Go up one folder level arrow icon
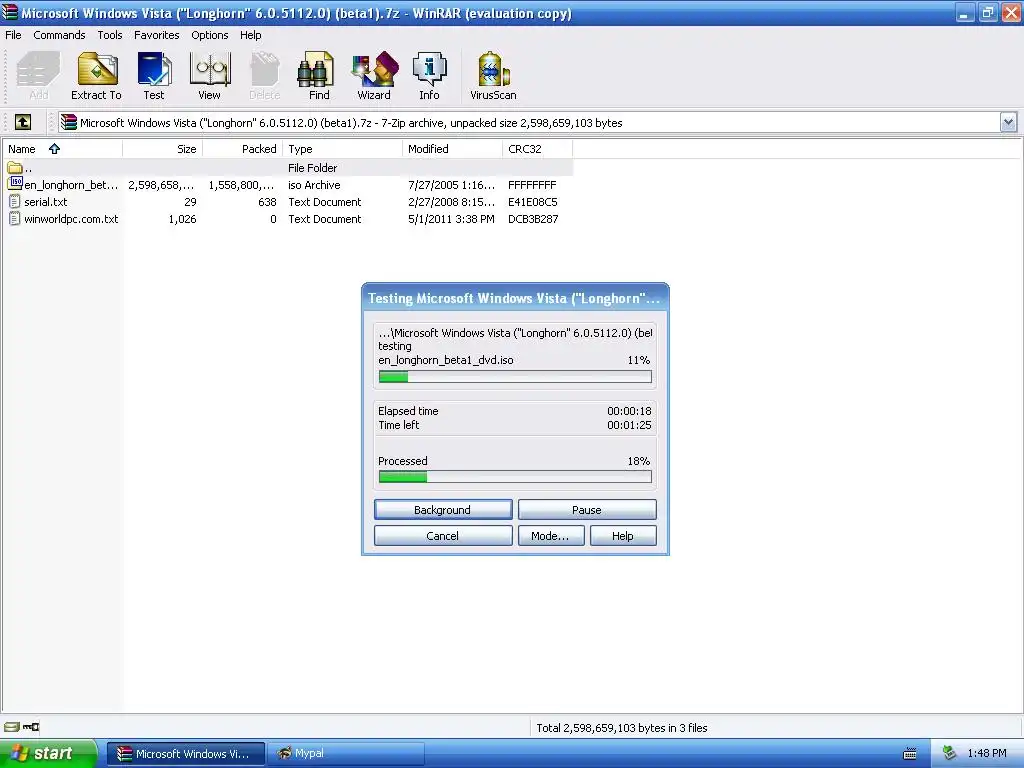The width and height of the screenshot is (1024, 768). pos(23,122)
